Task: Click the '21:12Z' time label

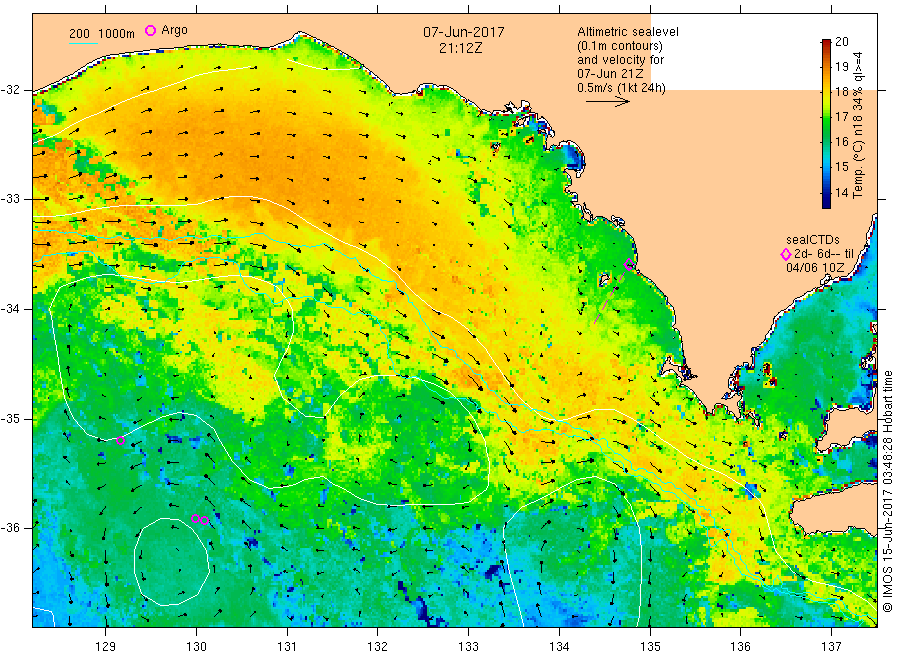Action: (x=460, y=48)
